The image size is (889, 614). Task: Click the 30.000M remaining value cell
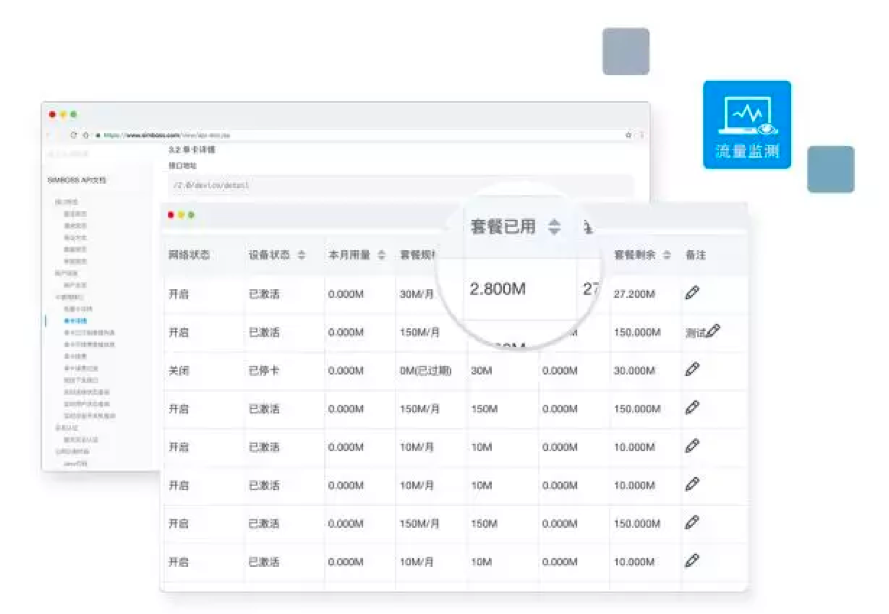click(634, 371)
